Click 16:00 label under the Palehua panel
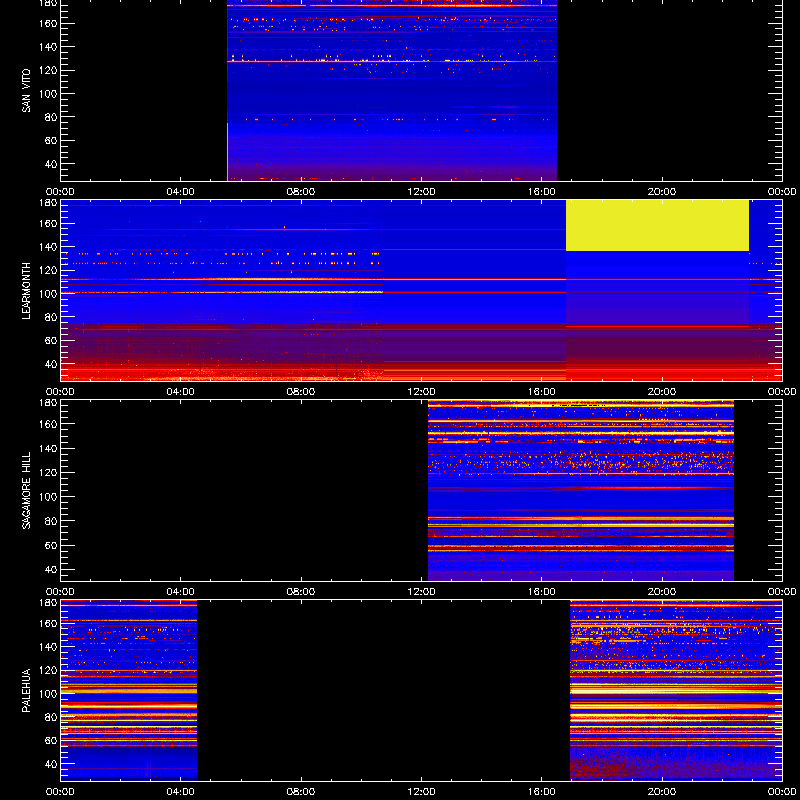The image size is (800, 800). point(542,792)
